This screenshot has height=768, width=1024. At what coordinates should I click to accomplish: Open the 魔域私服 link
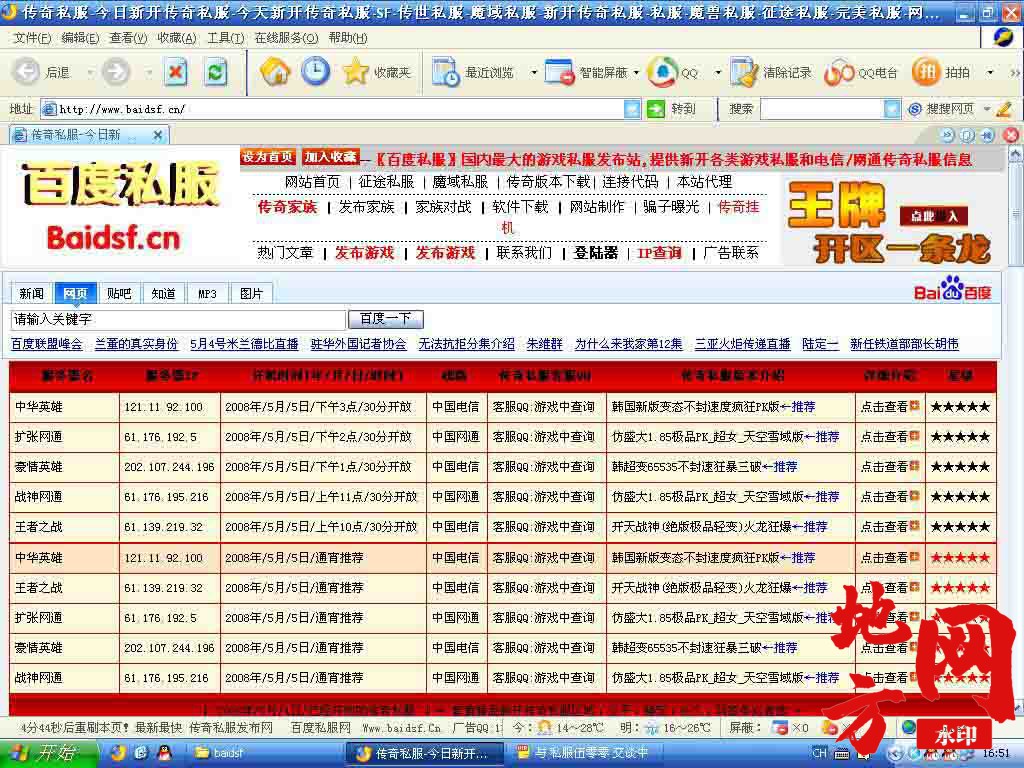point(460,182)
